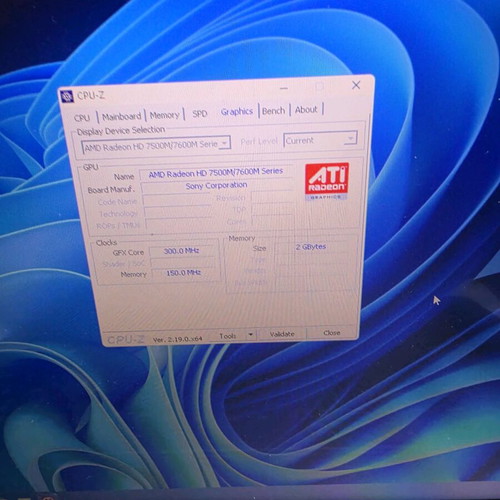Click the GPU Name field
Viewport: 500px width, 500px height.
(216, 173)
